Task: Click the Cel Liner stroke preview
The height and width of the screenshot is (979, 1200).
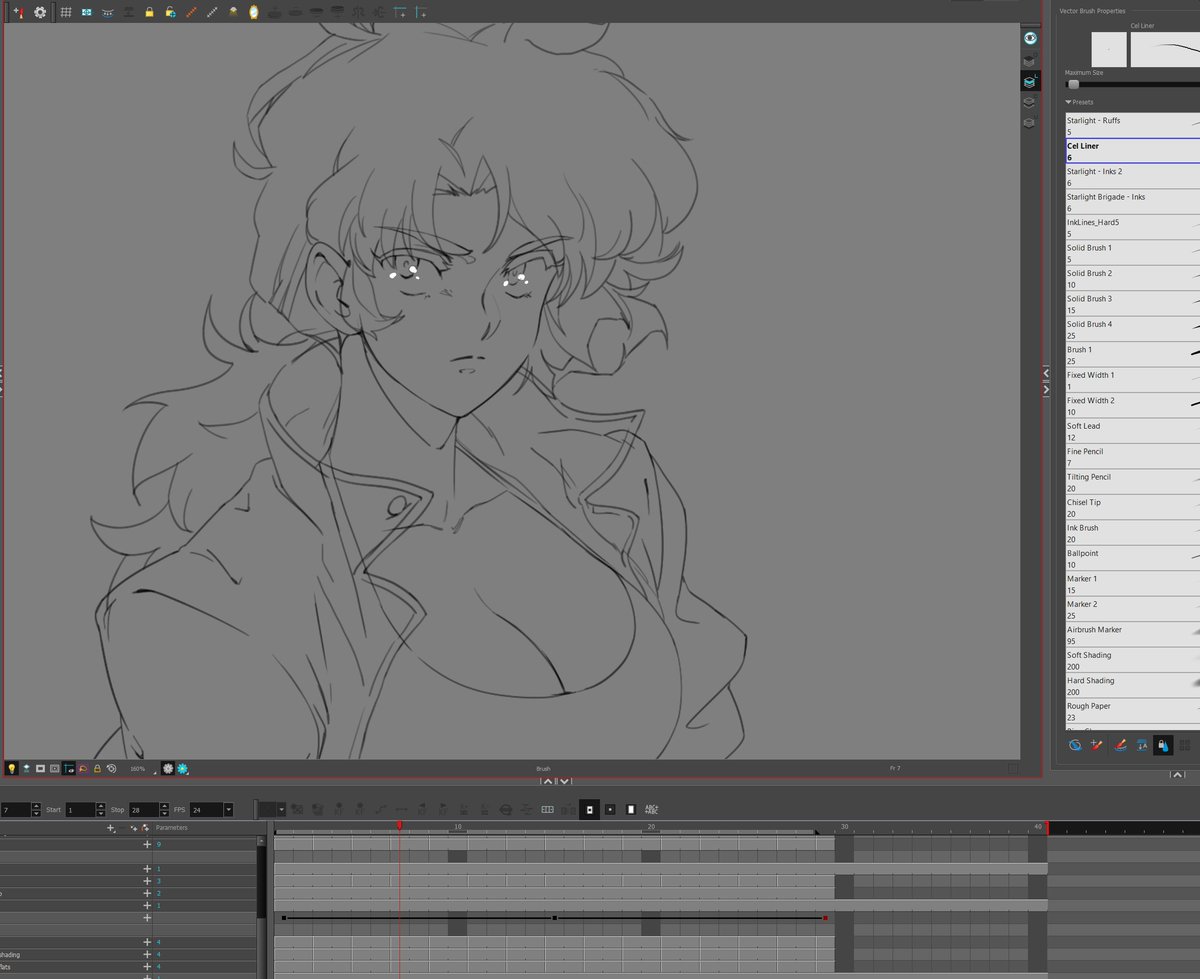Action: tap(1165, 49)
